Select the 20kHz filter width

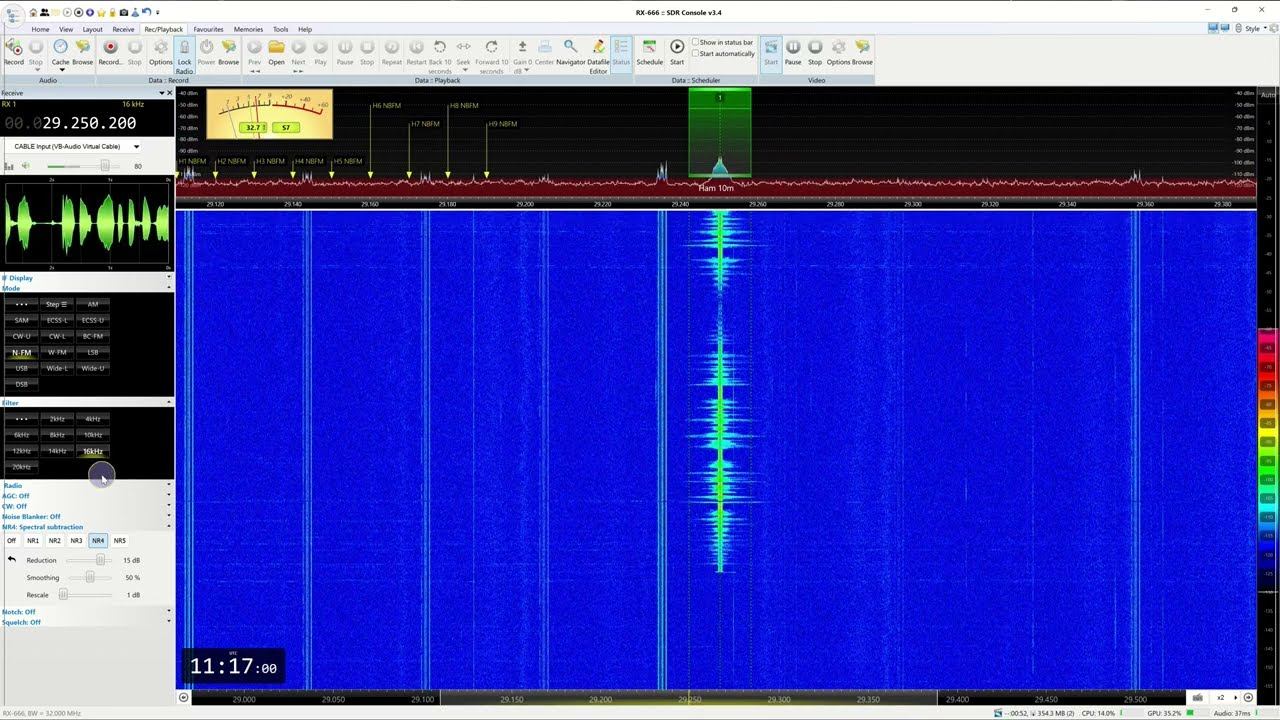point(21,467)
